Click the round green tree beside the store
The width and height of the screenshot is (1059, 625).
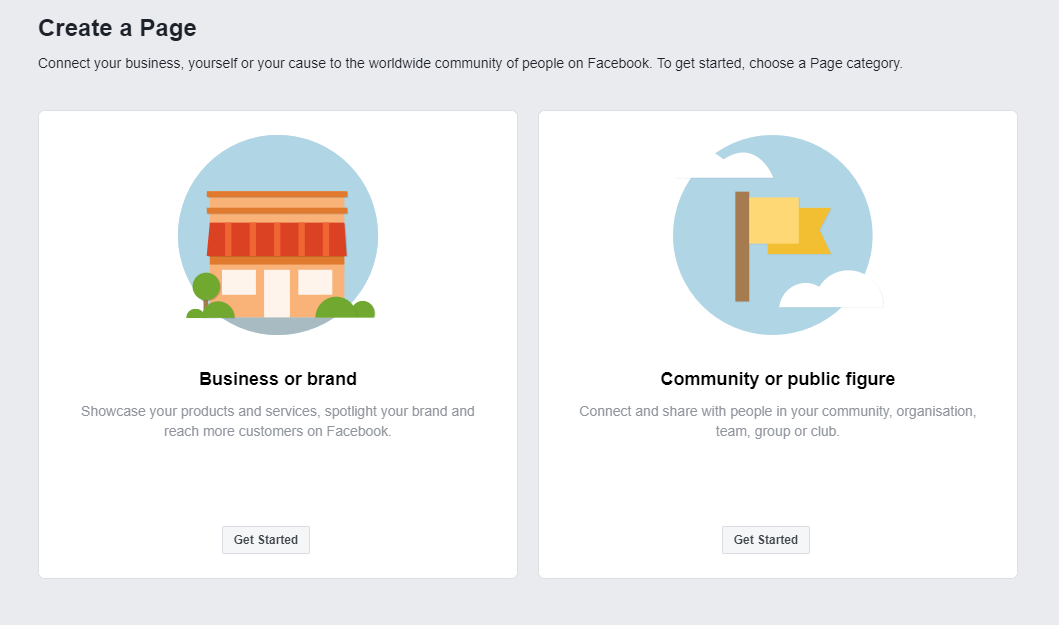point(206,287)
